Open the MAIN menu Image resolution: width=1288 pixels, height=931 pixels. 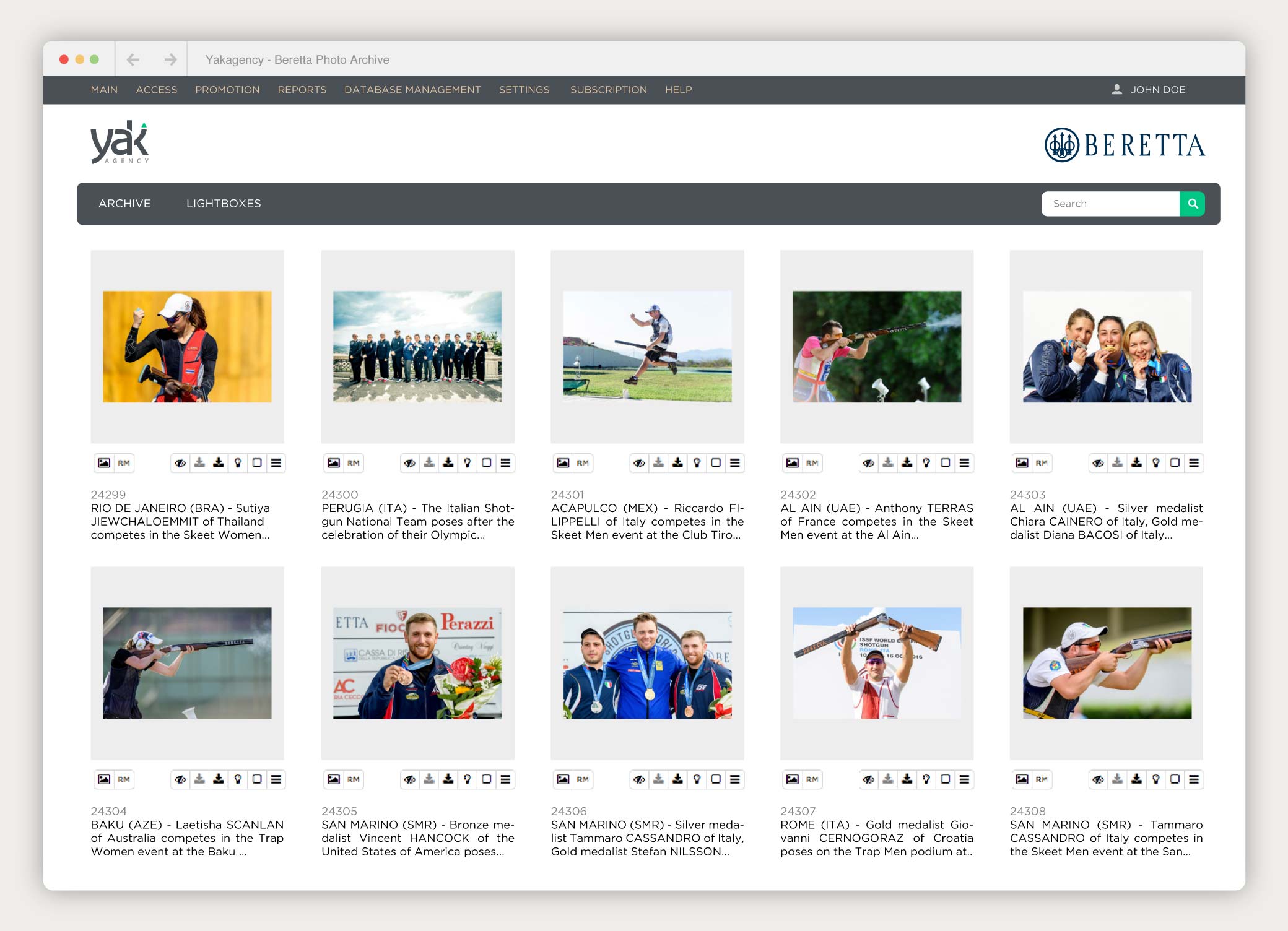click(x=104, y=90)
